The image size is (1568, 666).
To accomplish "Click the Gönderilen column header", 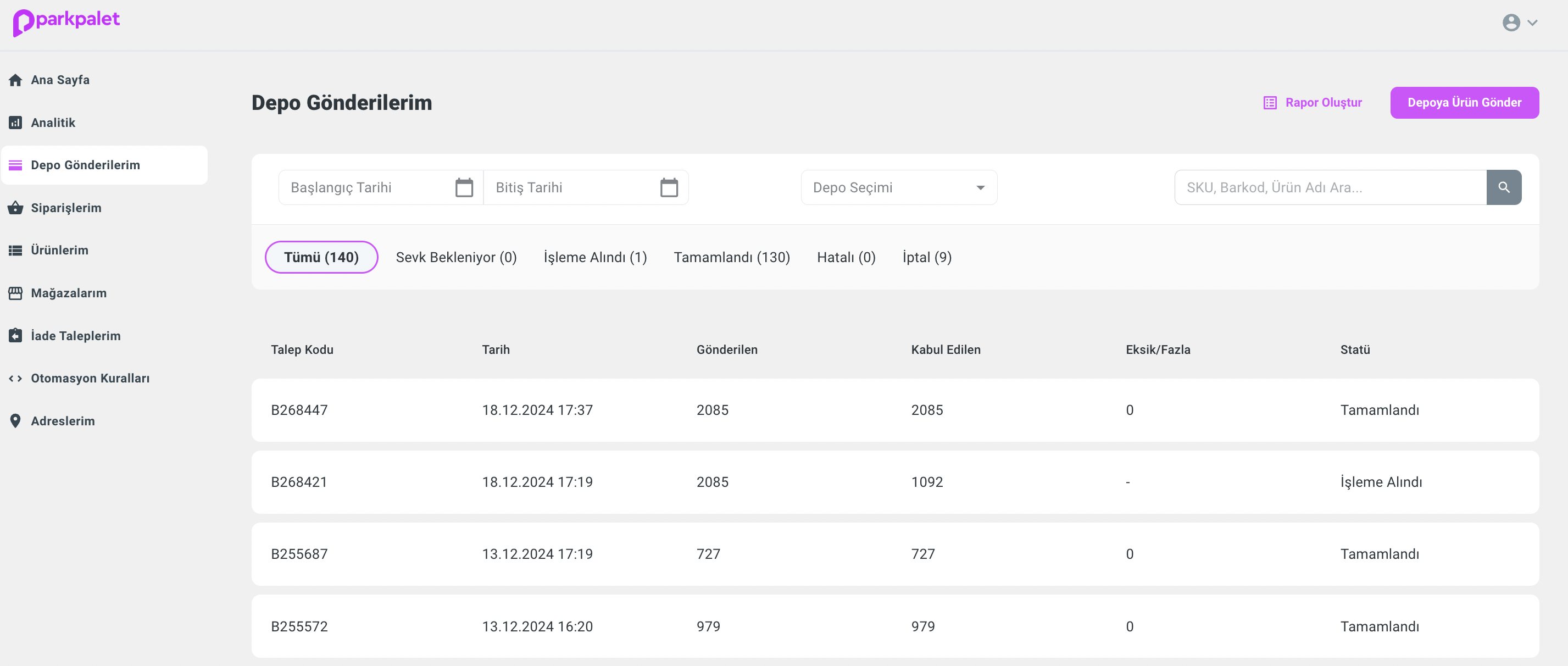I will click(x=727, y=349).
